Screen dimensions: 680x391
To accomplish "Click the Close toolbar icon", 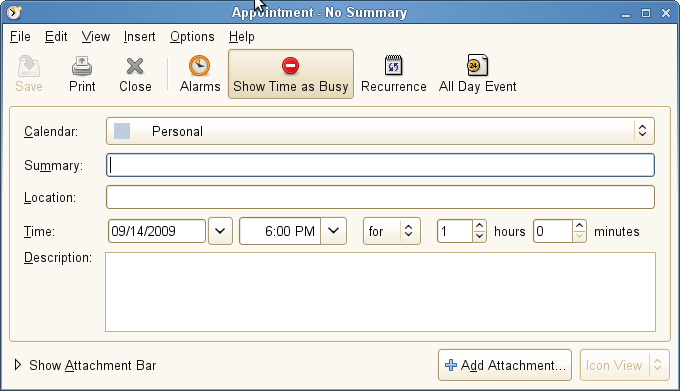I will [x=135, y=66].
